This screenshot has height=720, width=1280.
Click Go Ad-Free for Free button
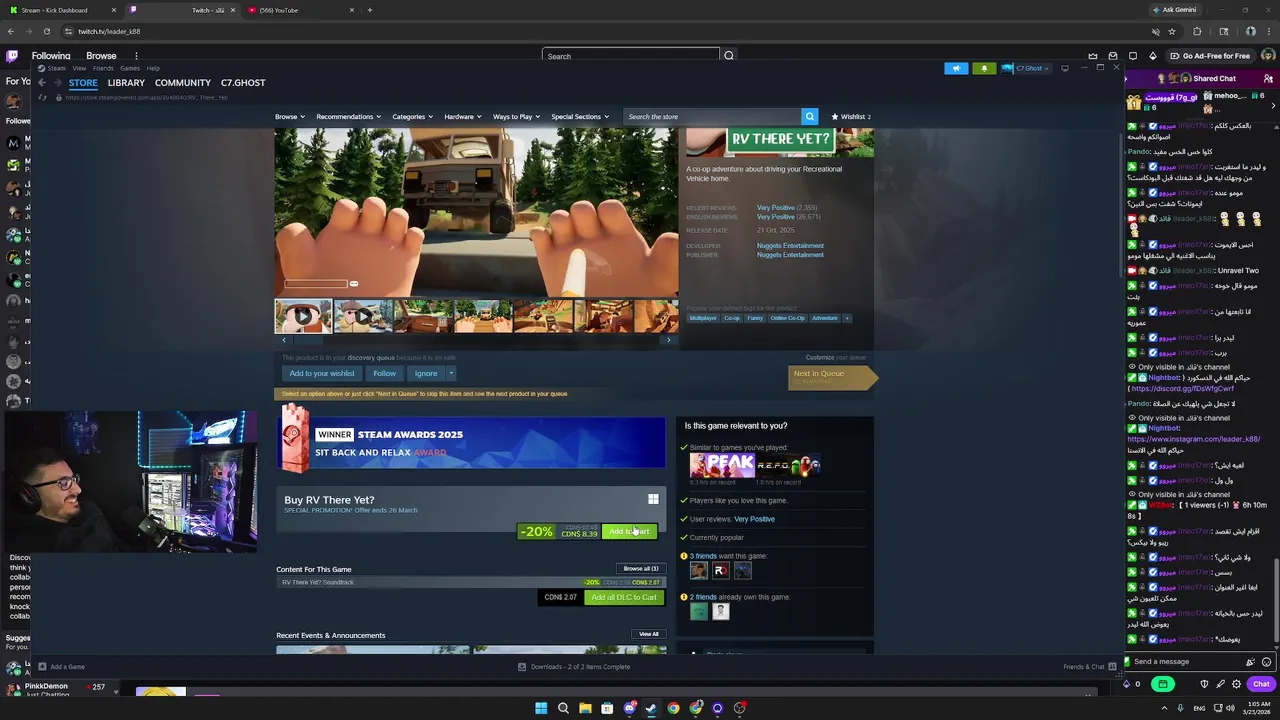coord(1210,56)
